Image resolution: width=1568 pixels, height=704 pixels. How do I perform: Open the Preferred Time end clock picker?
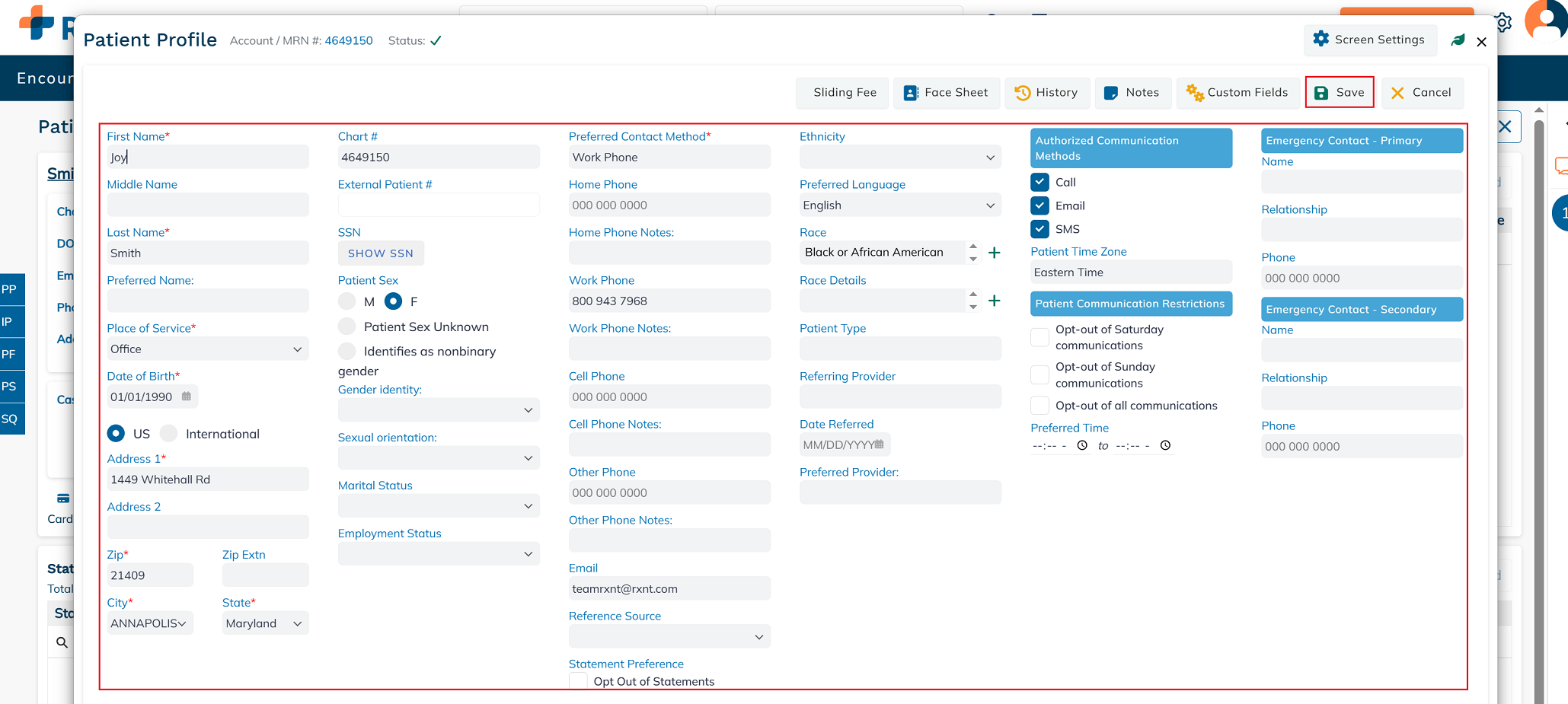click(1165, 446)
